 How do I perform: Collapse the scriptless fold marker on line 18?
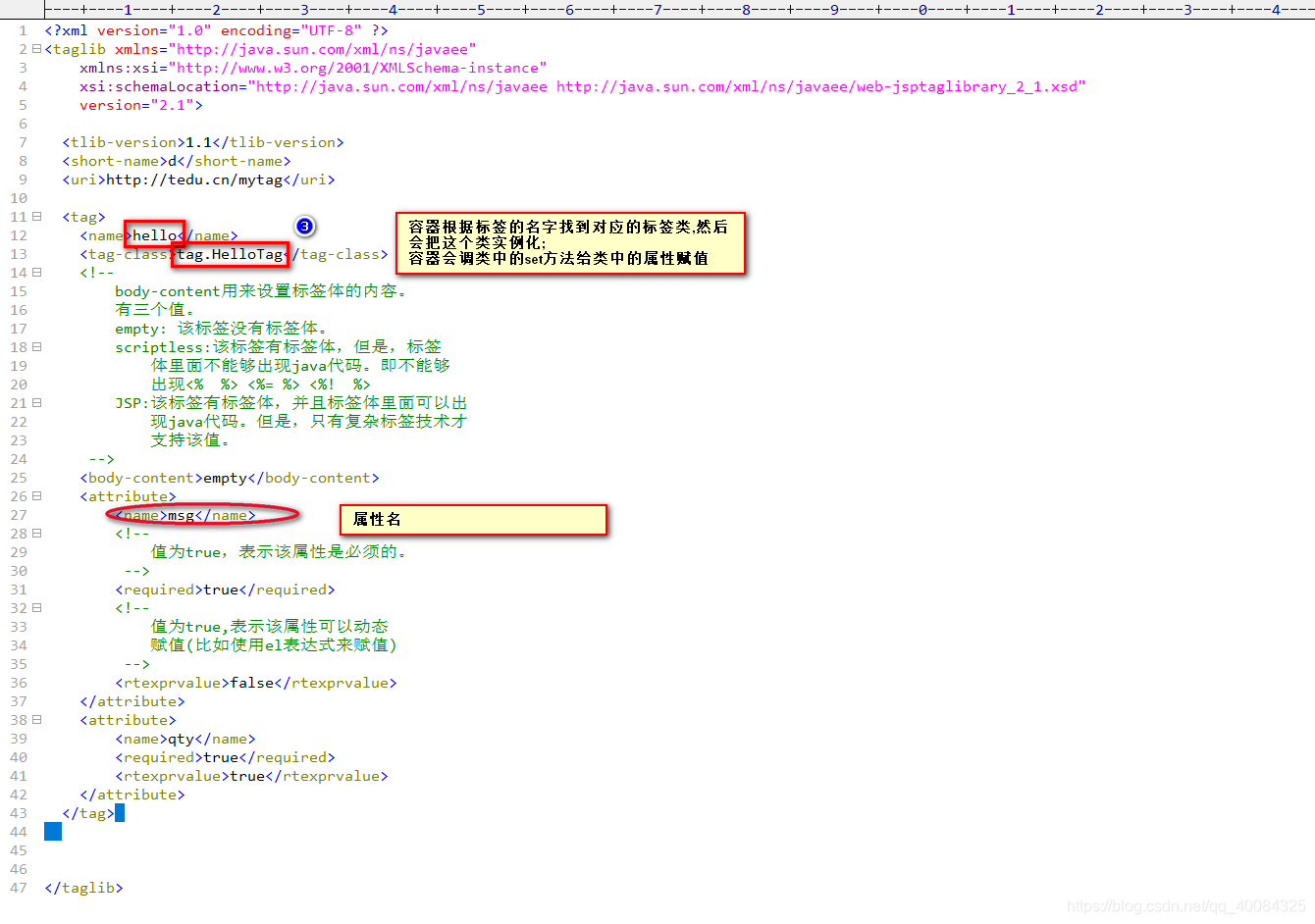tap(36, 347)
